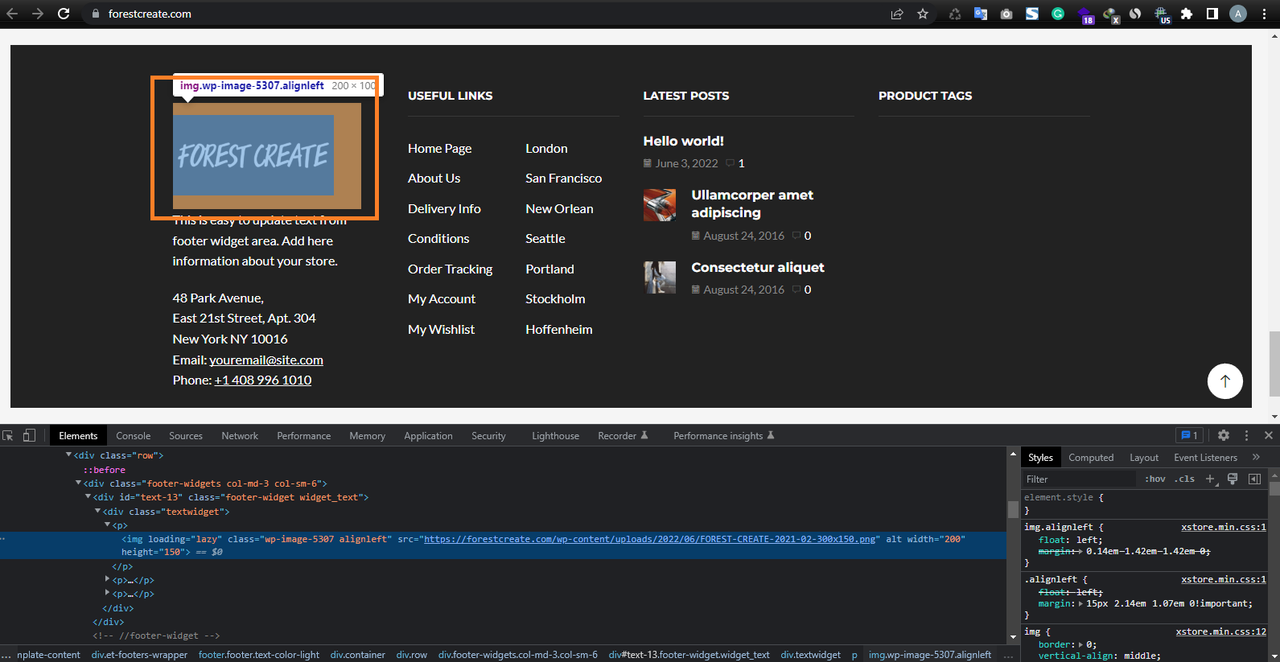Open the profile avatar labeled A
Viewport: 1280px width, 662px height.
(x=1238, y=14)
